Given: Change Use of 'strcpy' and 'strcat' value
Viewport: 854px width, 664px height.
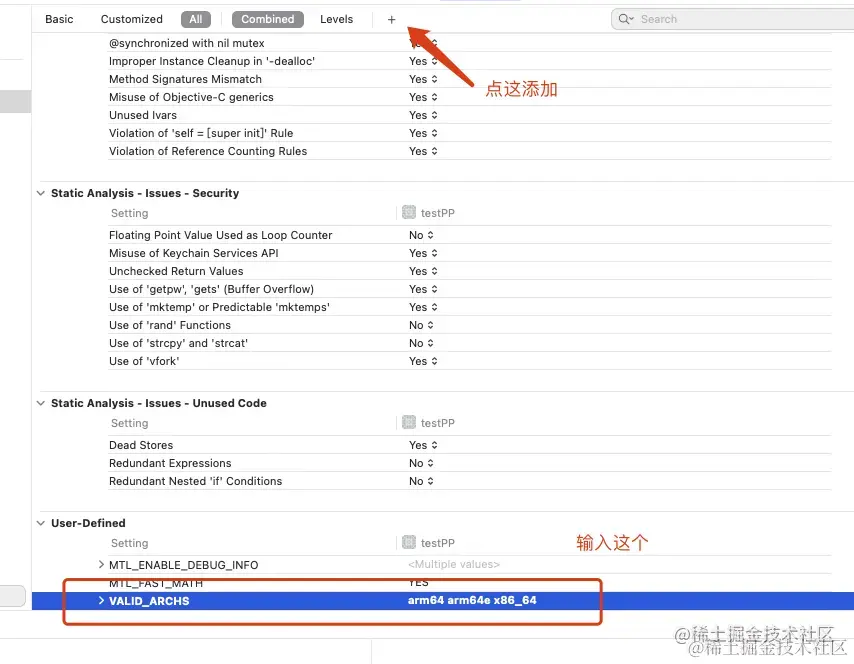Looking at the screenshot, I should [421, 343].
